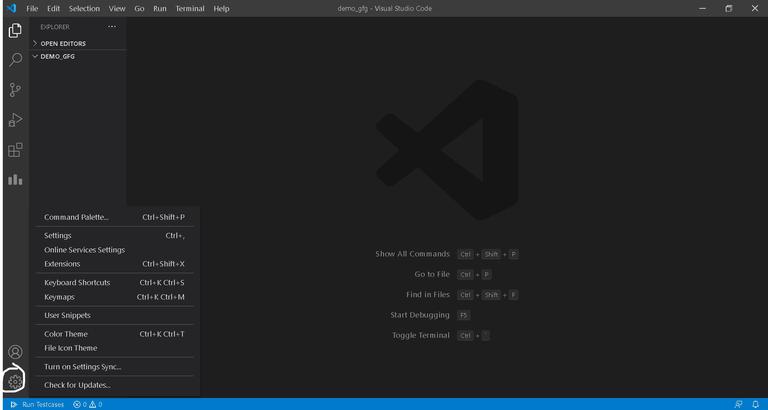768x410 pixels.
Task: Open the Go menu
Action: [x=139, y=9]
